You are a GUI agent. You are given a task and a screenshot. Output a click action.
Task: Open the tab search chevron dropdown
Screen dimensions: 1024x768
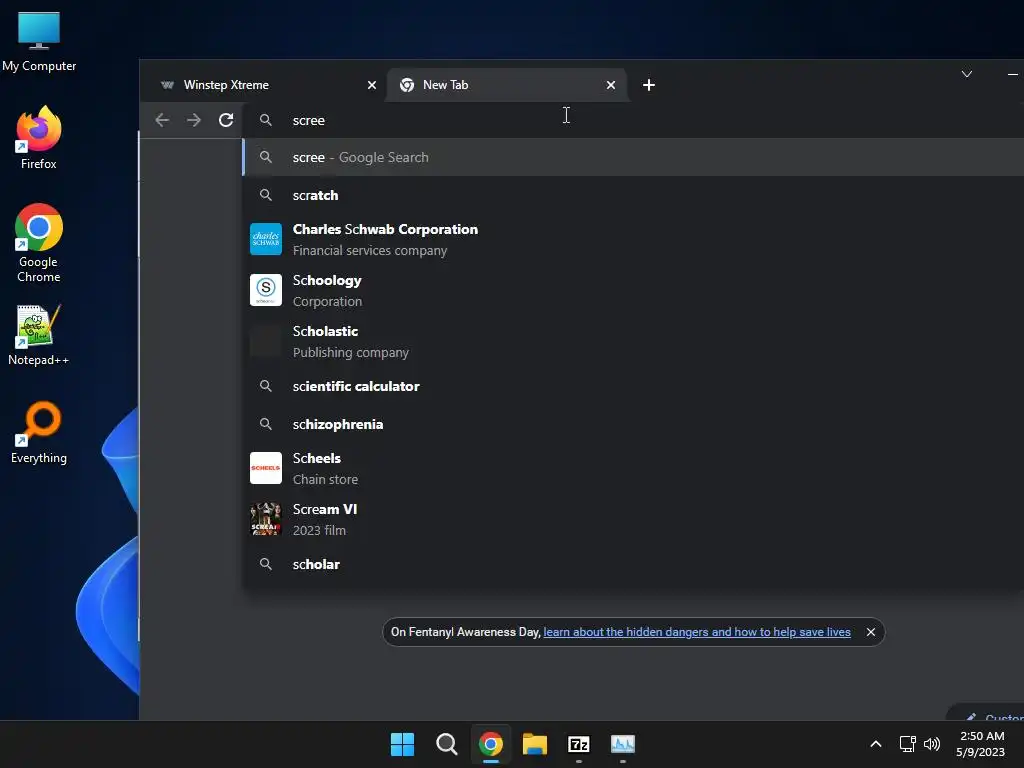click(x=967, y=74)
